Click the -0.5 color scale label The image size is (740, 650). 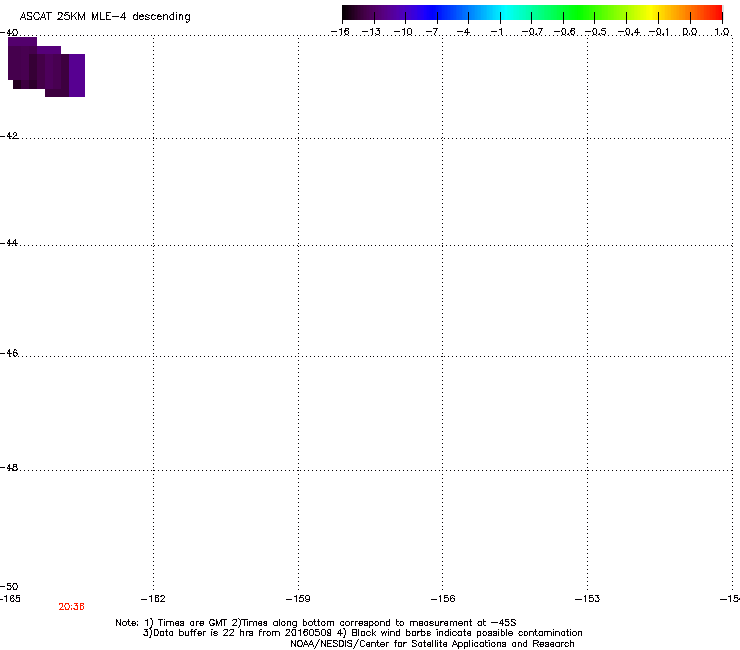596,32
